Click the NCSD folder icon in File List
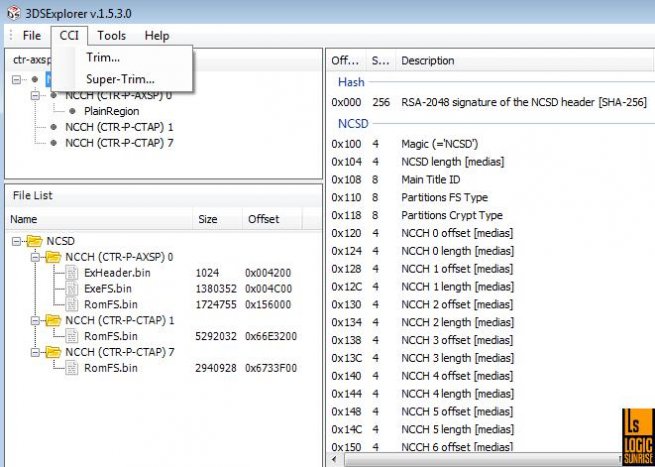Image resolution: width=655 pixels, height=467 pixels. 33,241
